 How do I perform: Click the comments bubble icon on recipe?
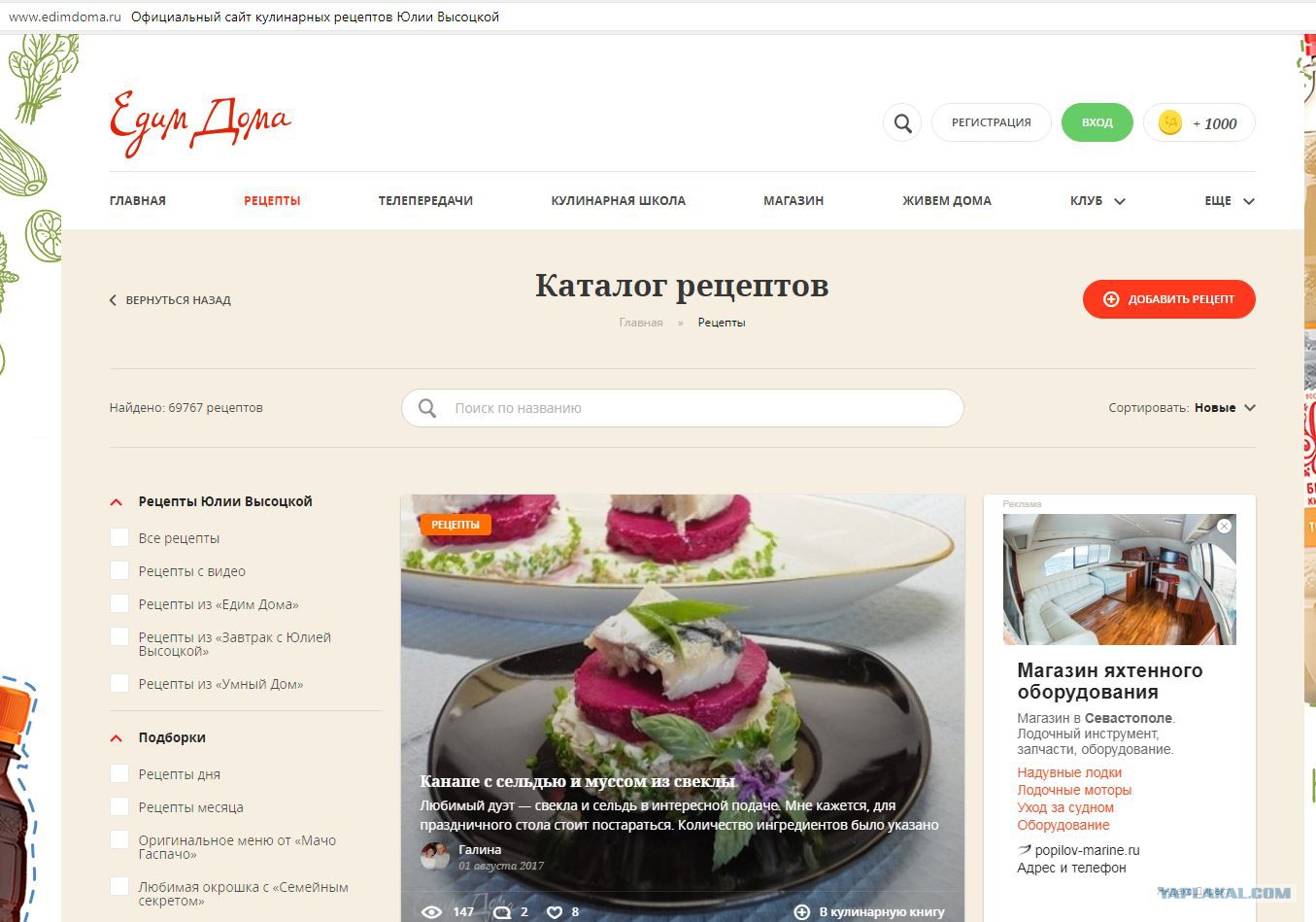pos(502,911)
